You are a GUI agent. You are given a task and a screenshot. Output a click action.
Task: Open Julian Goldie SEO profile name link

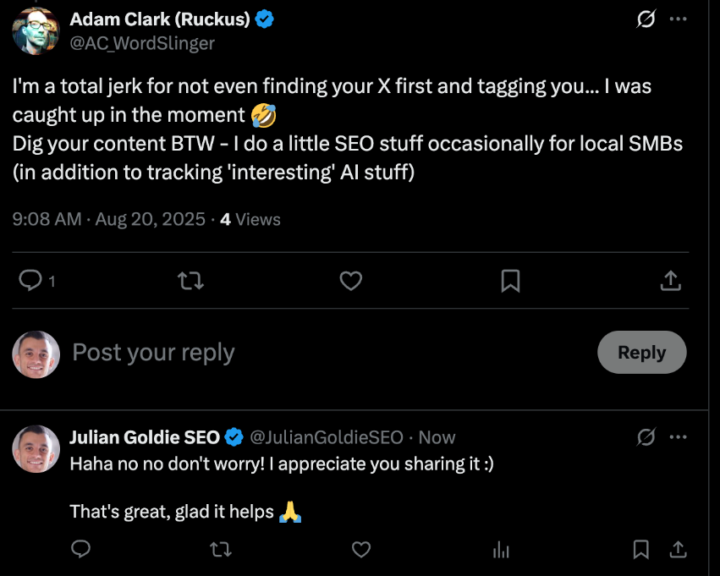point(145,437)
